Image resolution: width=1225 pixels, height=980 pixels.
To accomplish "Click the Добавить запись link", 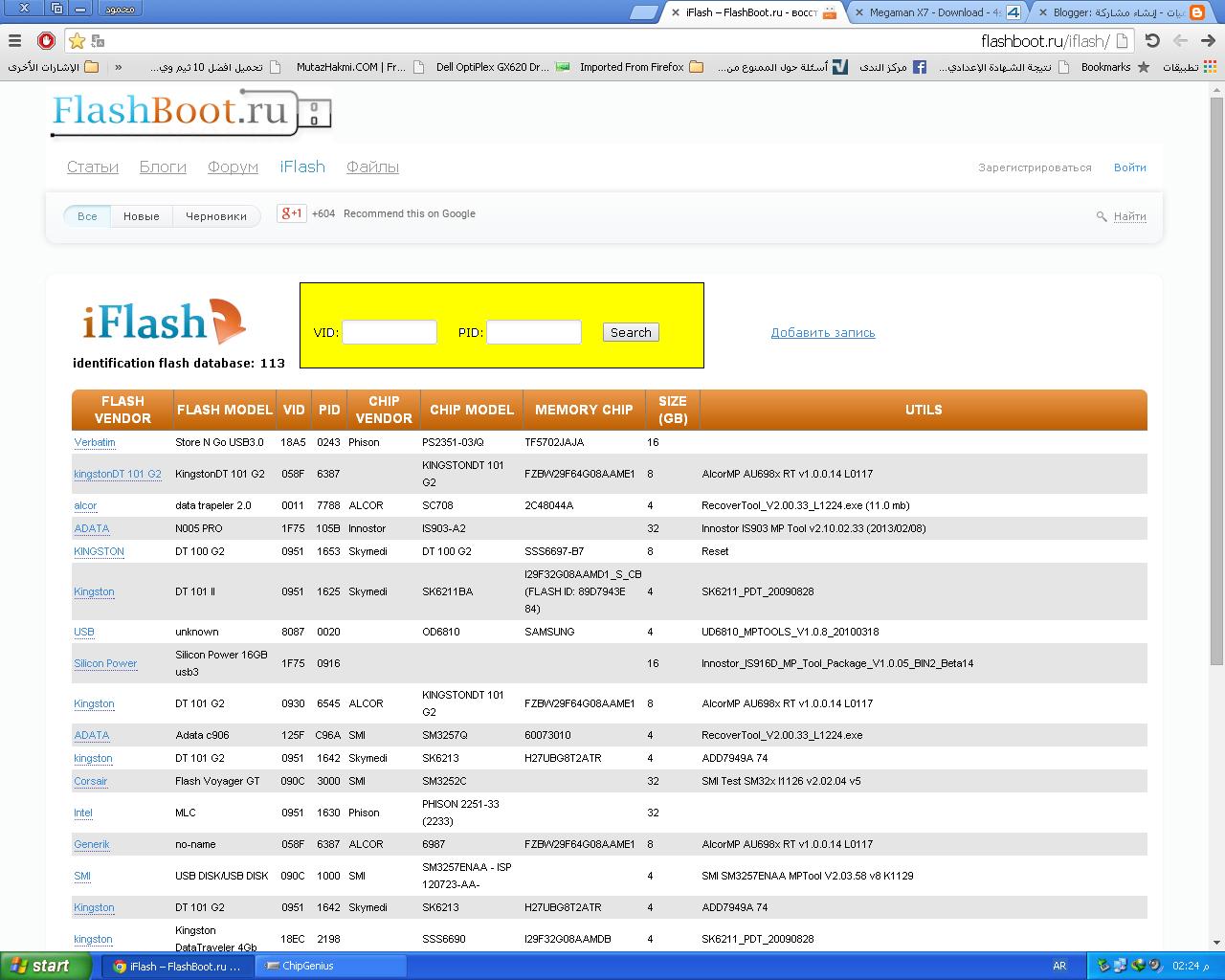I will (823, 332).
